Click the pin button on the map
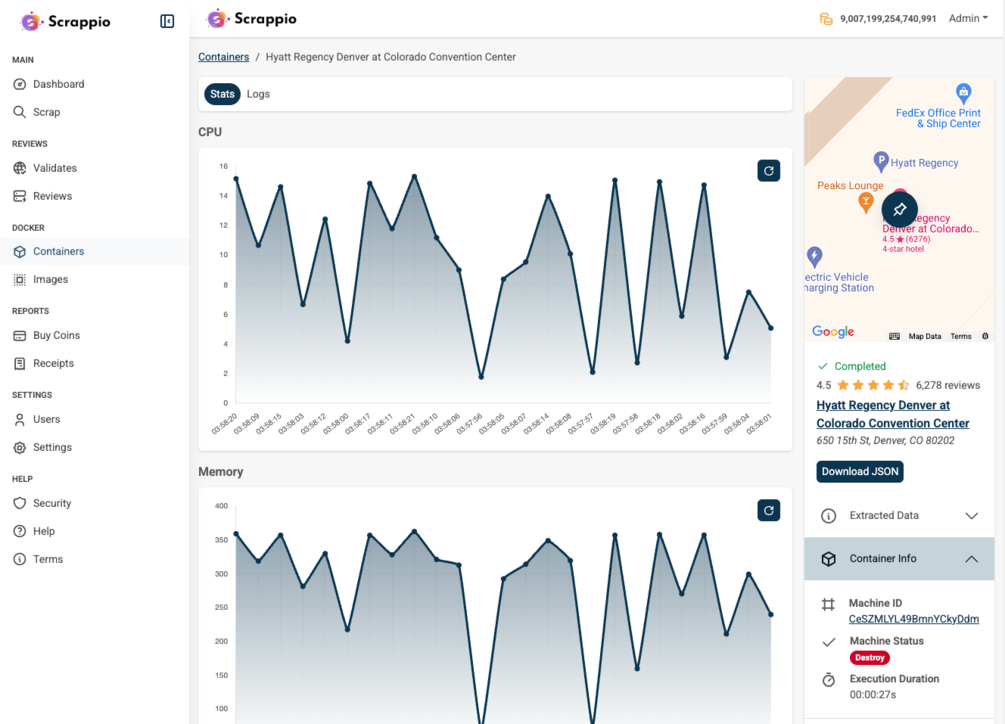Viewport: 1005px width, 724px height. click(899, 209)
